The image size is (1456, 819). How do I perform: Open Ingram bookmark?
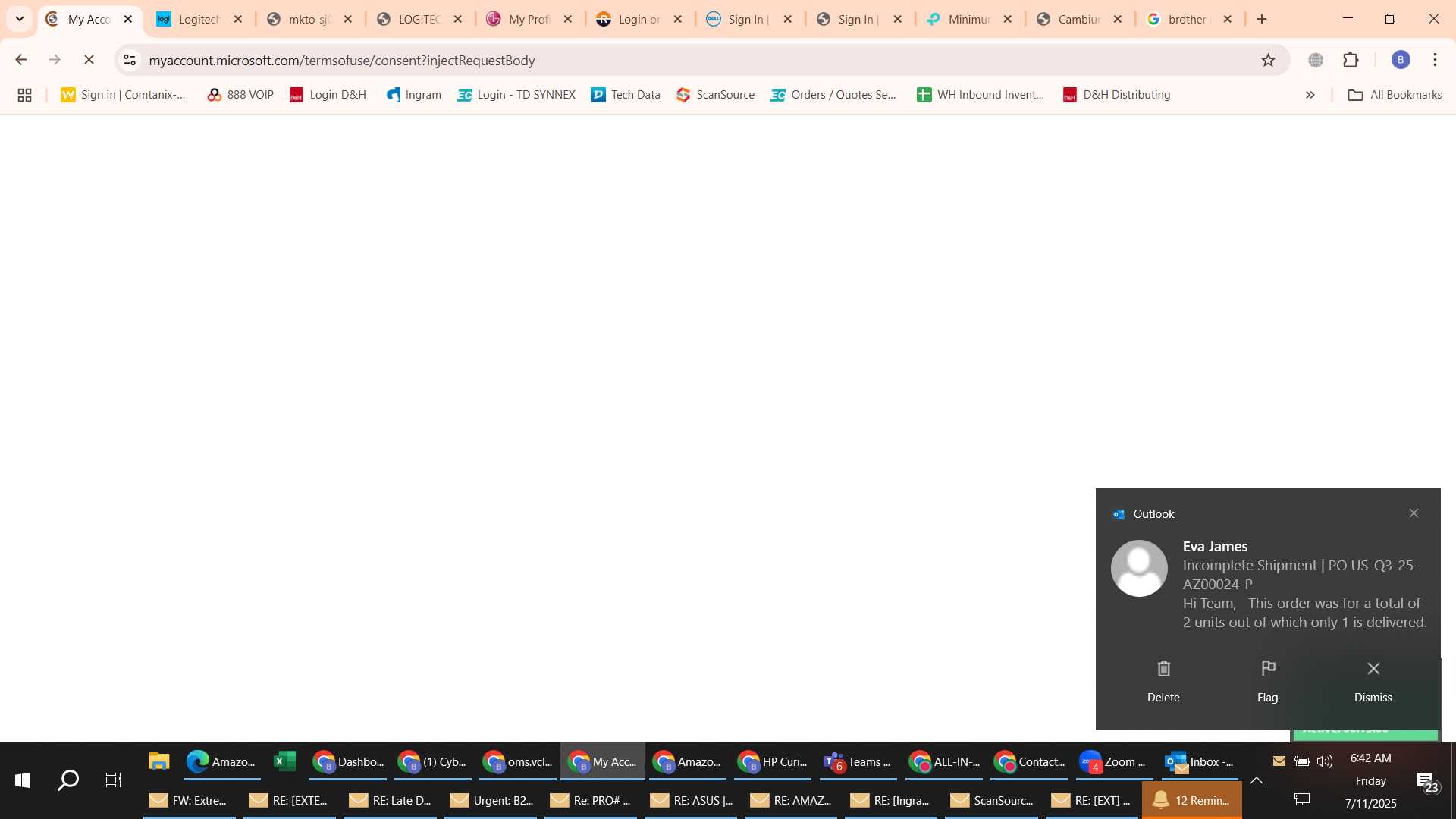tap(414, 95)
